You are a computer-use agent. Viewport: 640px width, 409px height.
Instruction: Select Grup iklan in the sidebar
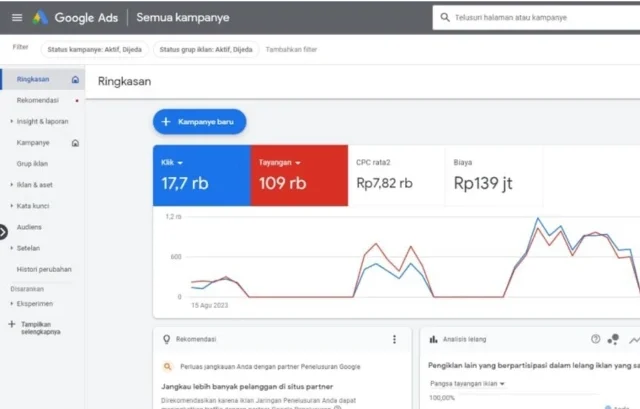click(32, 163)
